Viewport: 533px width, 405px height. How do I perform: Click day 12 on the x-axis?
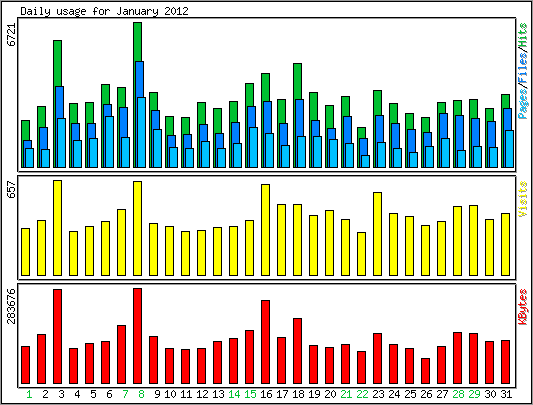coord(202,394)
